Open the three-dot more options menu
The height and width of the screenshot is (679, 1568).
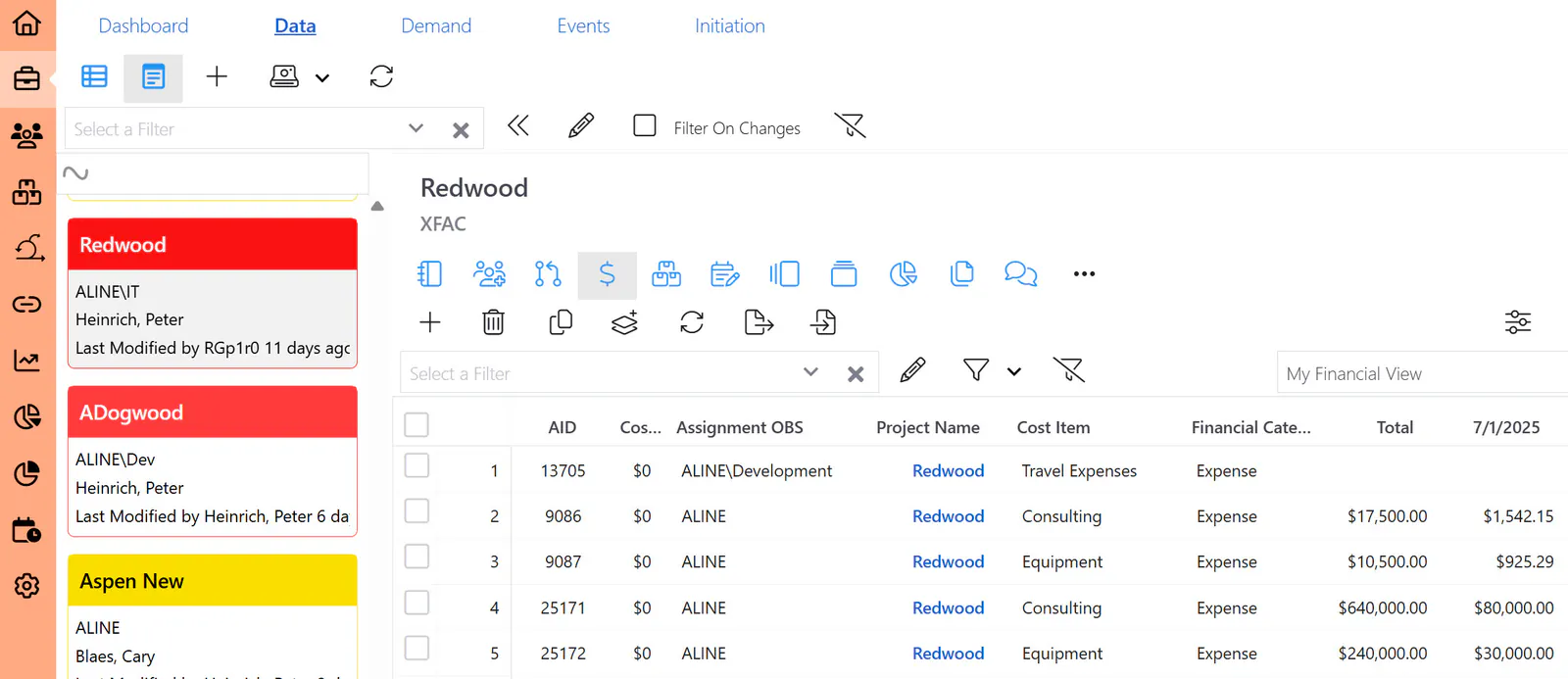pos(1084,273)
